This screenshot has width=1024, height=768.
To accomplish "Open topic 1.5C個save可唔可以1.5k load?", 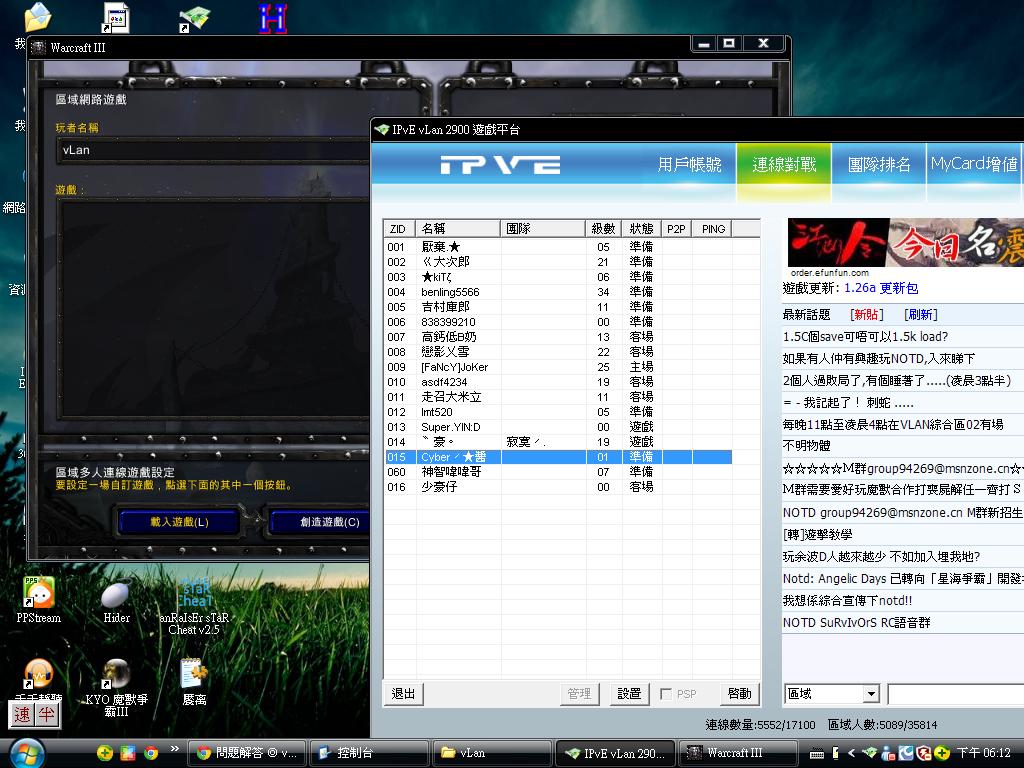I will pyautogui.click(x=865, y=337).
